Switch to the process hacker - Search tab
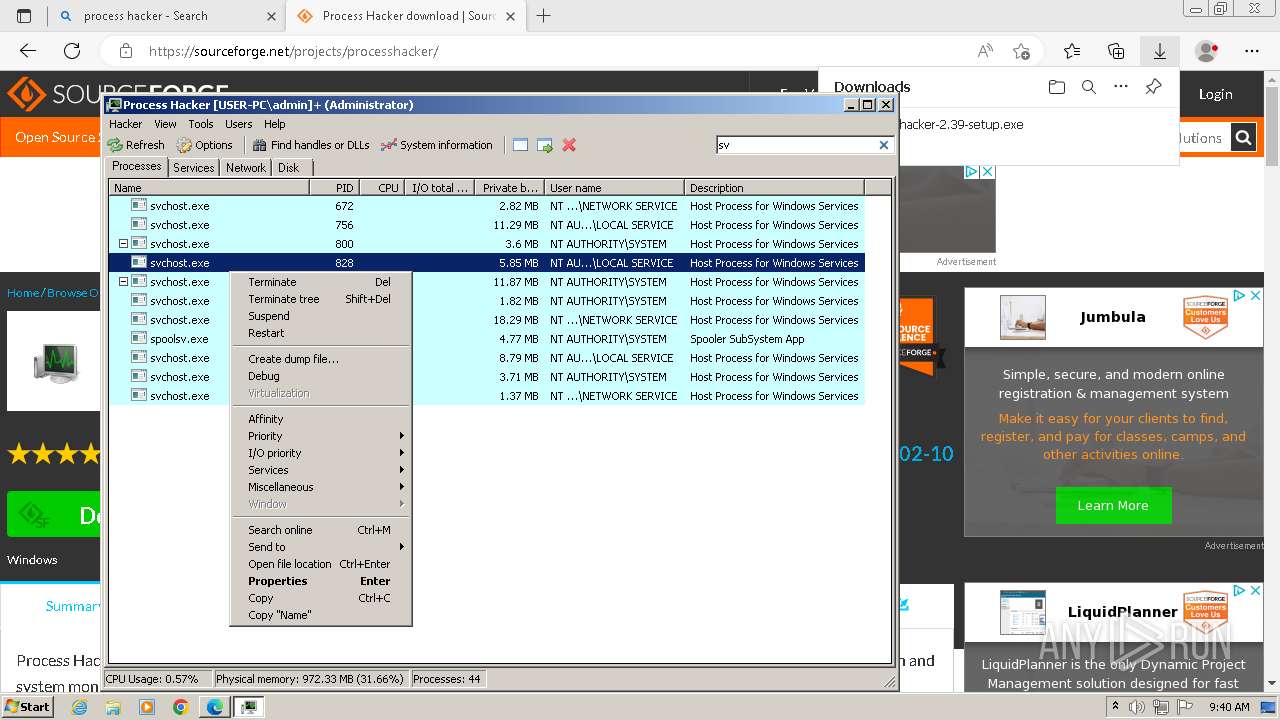This screenshot has height=720, width=1280. 167,16
